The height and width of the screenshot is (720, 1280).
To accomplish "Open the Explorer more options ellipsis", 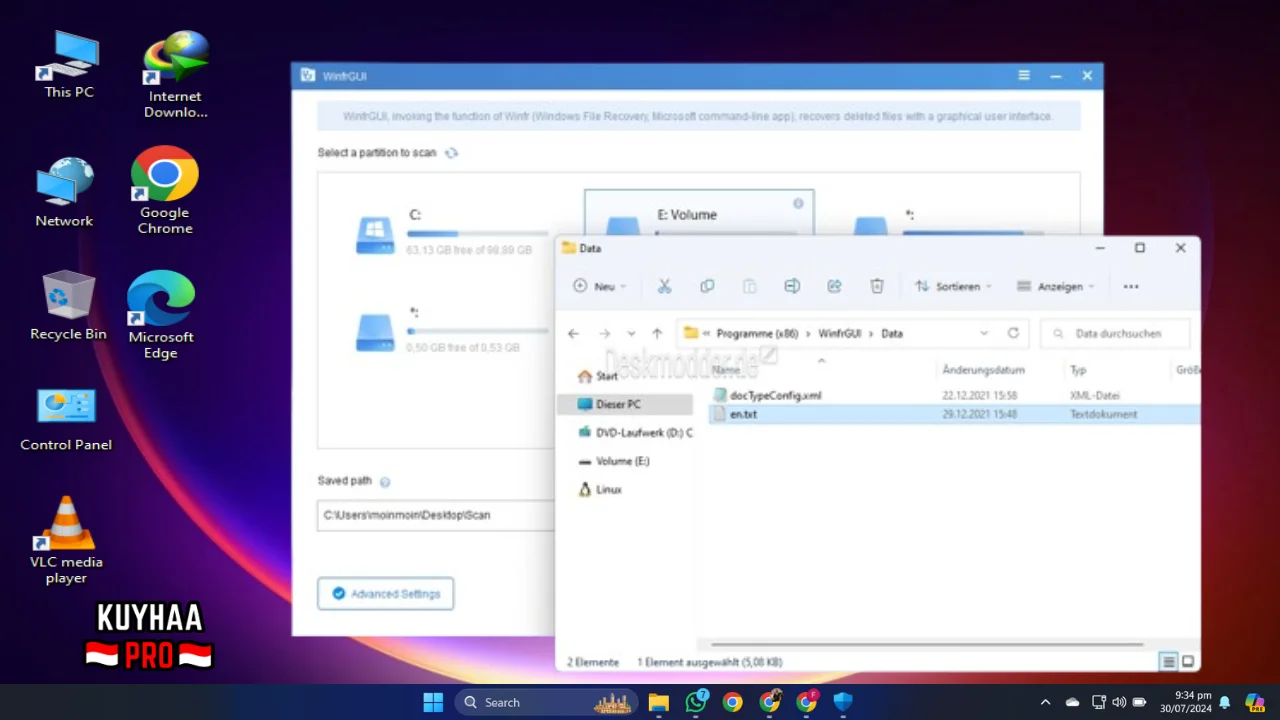I will pos(1131,286).
